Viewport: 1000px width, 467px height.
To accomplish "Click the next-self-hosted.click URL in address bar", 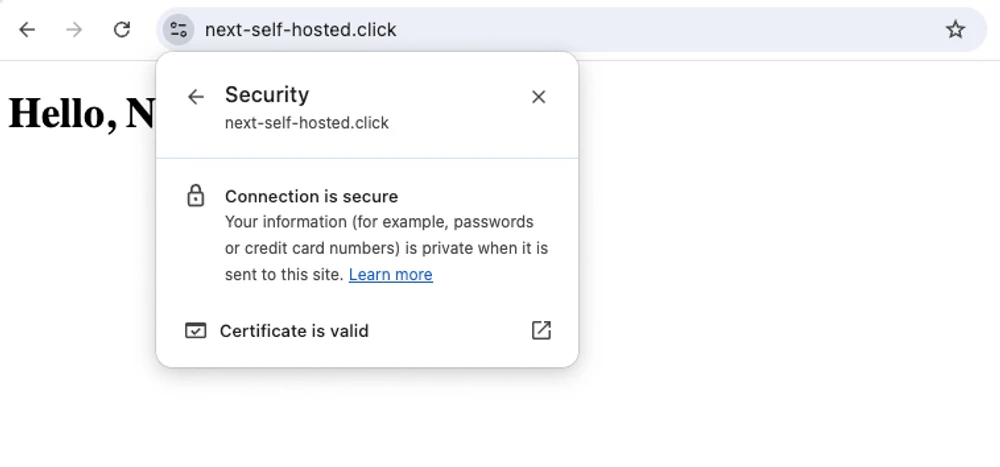I will point(300,30).
